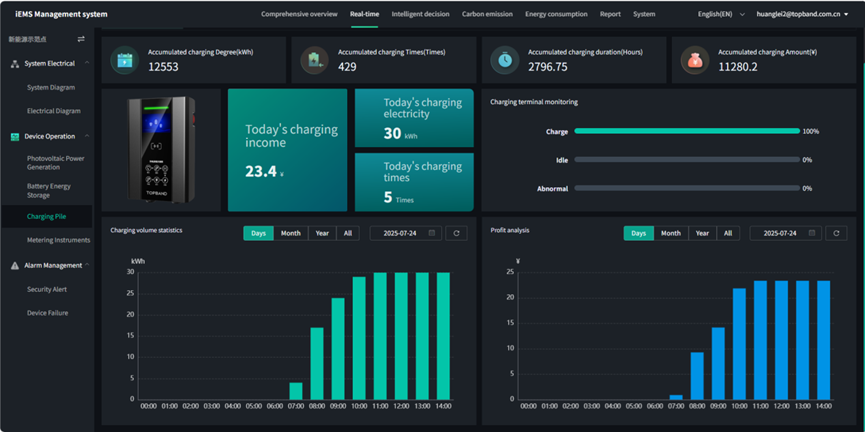Click the accumulated charging degree battery icon
This screenshot has height=432, width=865.
(x=125, y=60)
